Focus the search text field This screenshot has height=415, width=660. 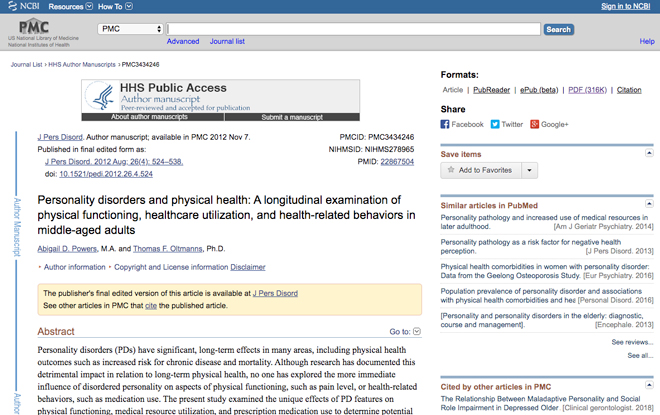(x=353, y=29)
